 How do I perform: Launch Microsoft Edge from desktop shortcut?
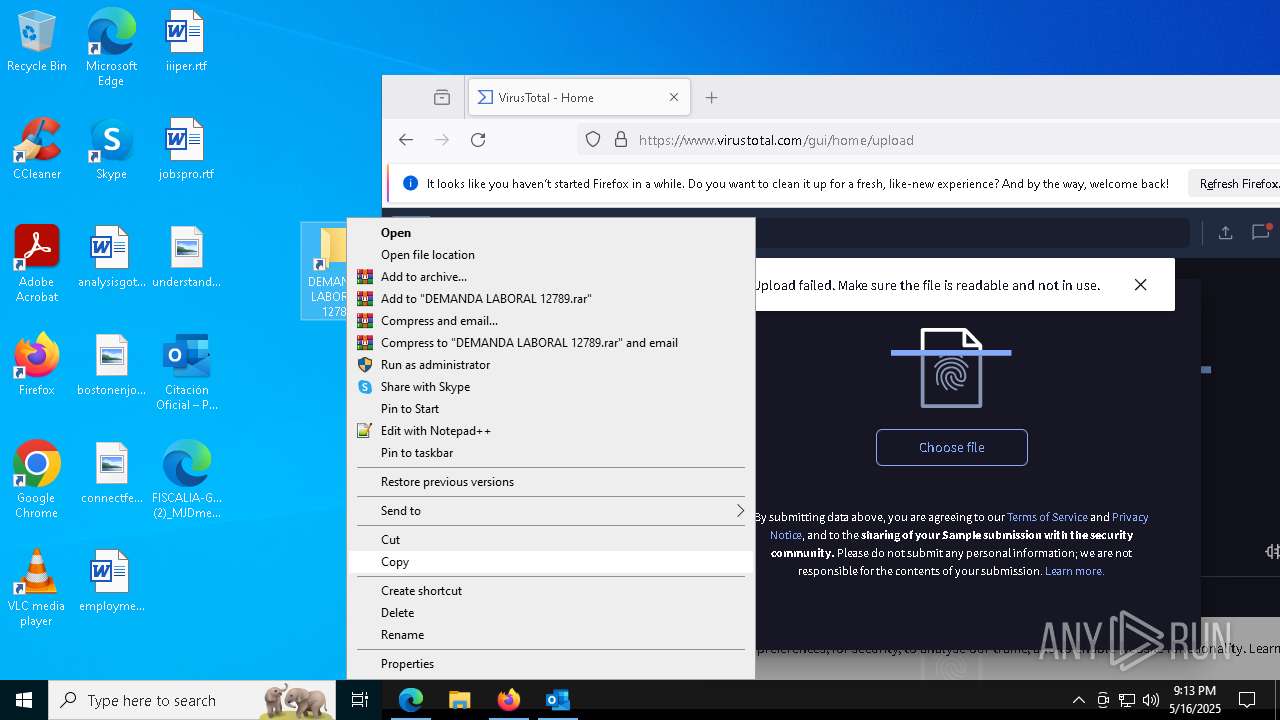tap(111, 48)
